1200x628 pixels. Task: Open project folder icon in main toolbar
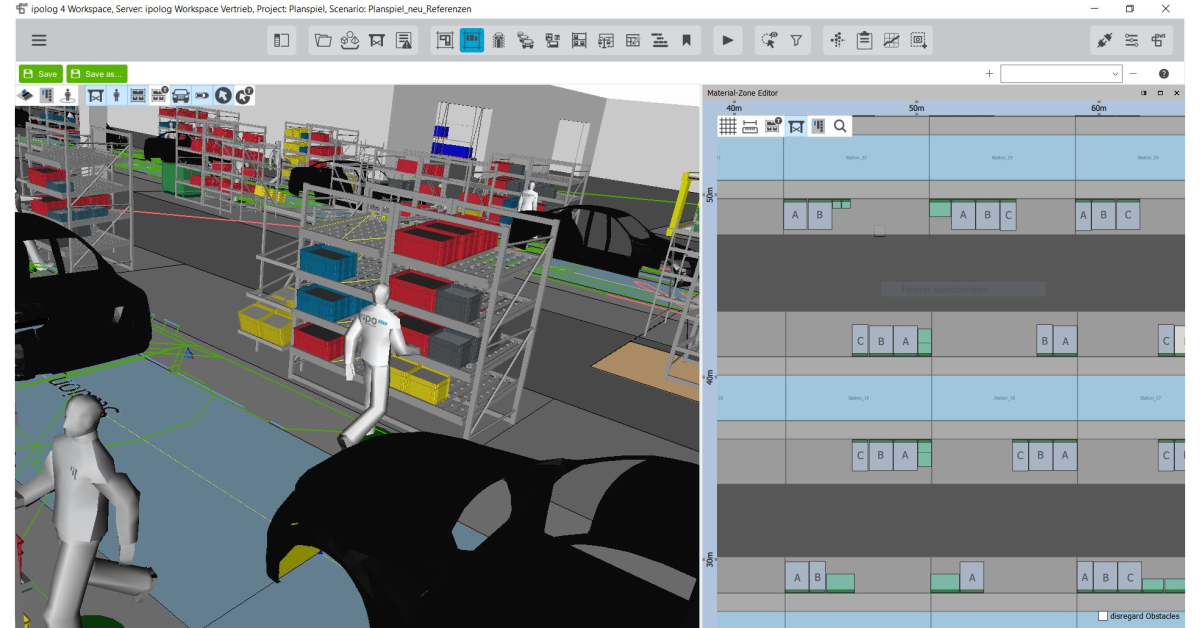click(322, 41)
